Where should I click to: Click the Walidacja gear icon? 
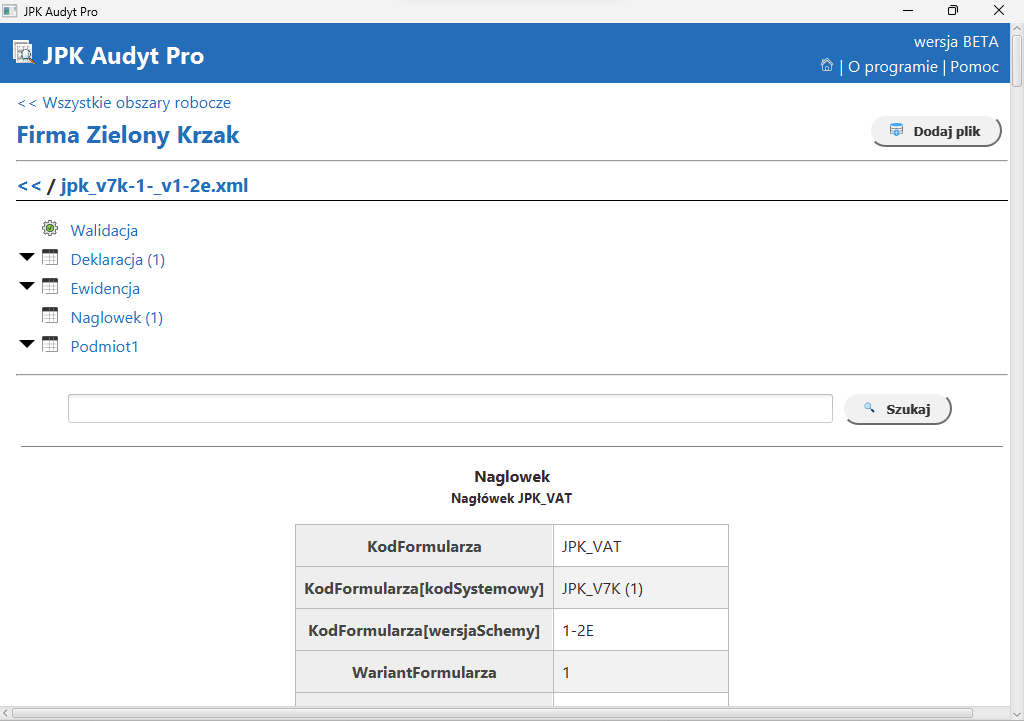[x=50, y=229]
